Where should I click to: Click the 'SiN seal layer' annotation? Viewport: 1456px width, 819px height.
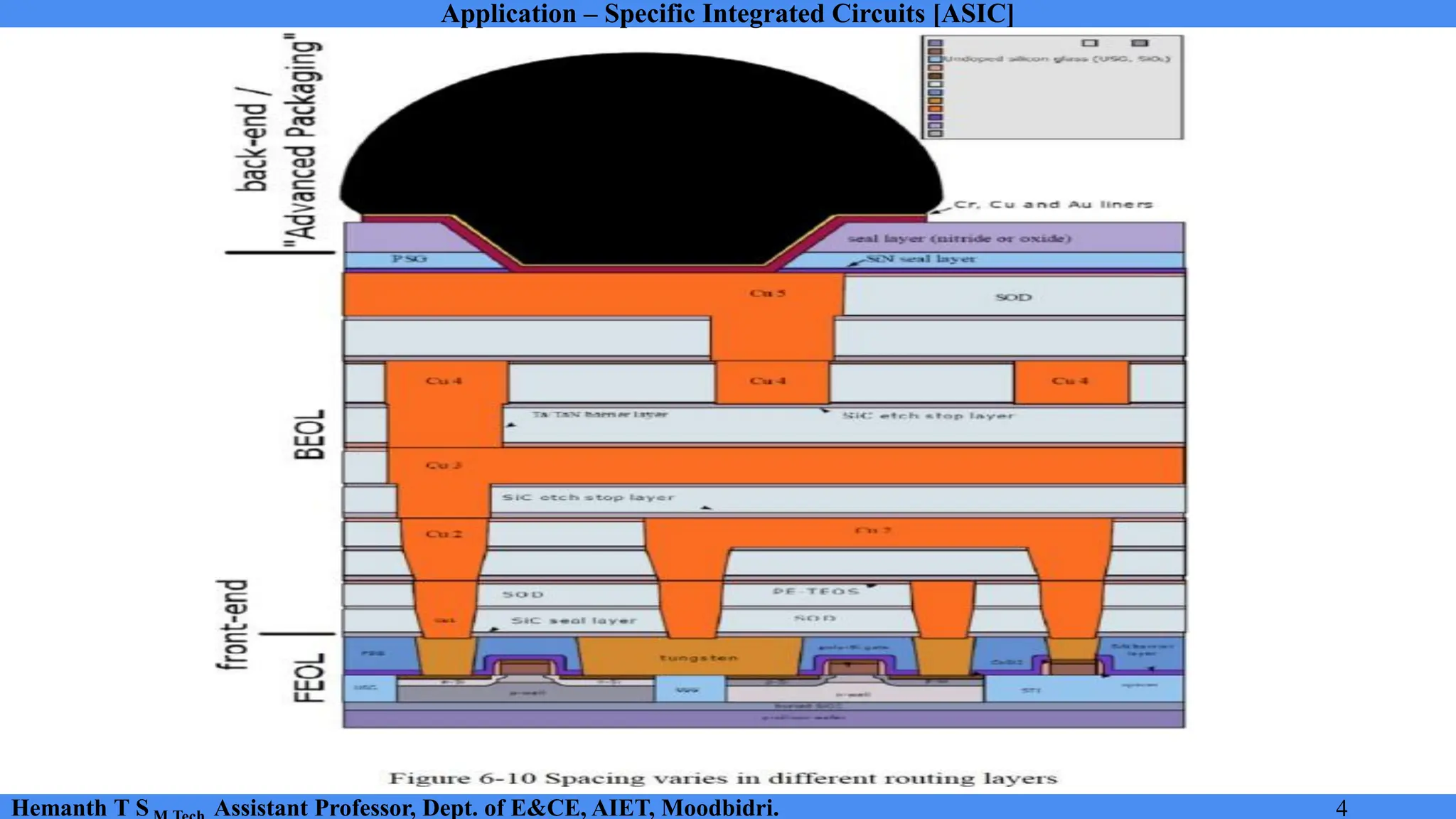pos(921,259)
